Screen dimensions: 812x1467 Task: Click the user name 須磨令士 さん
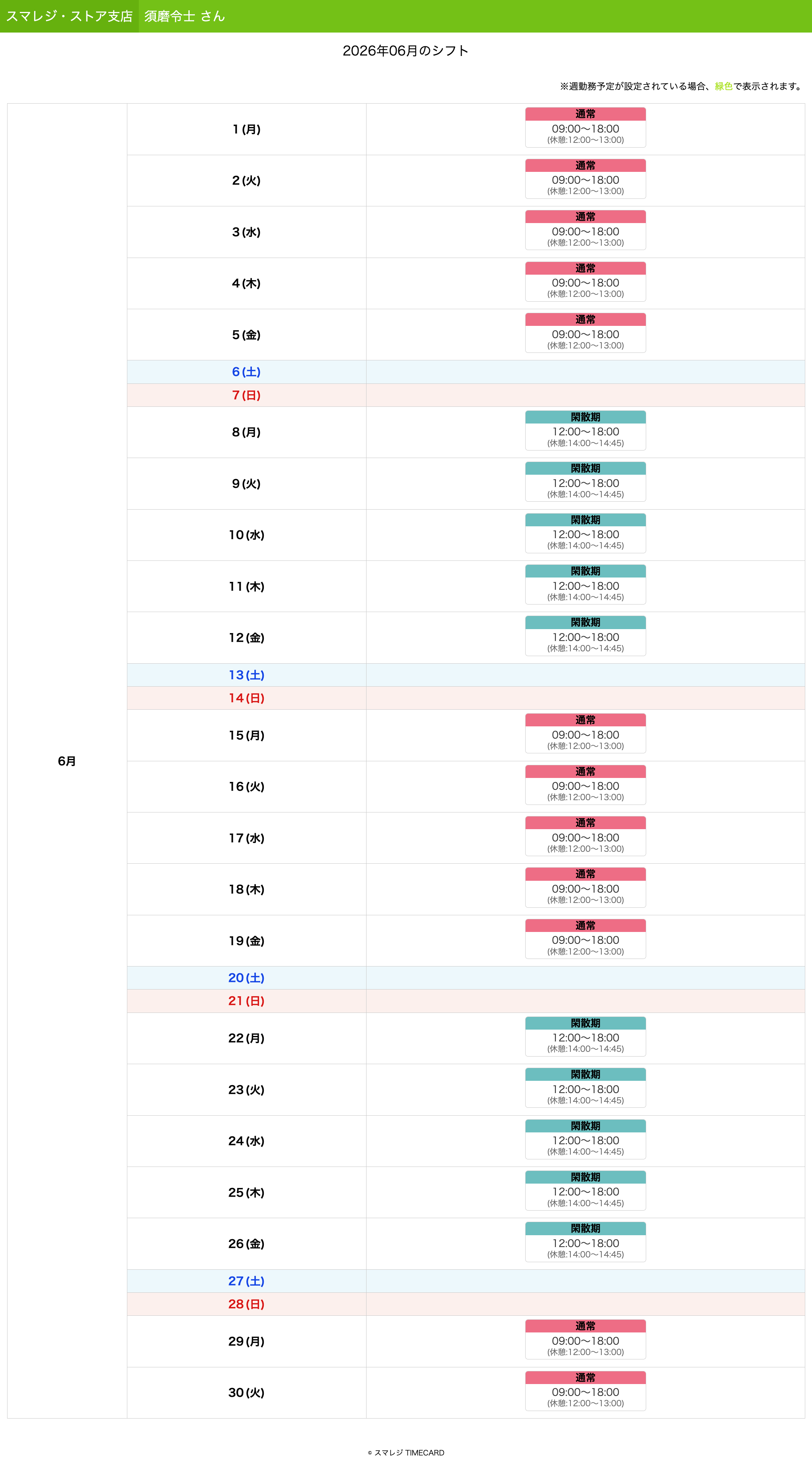tap(184, 16)
